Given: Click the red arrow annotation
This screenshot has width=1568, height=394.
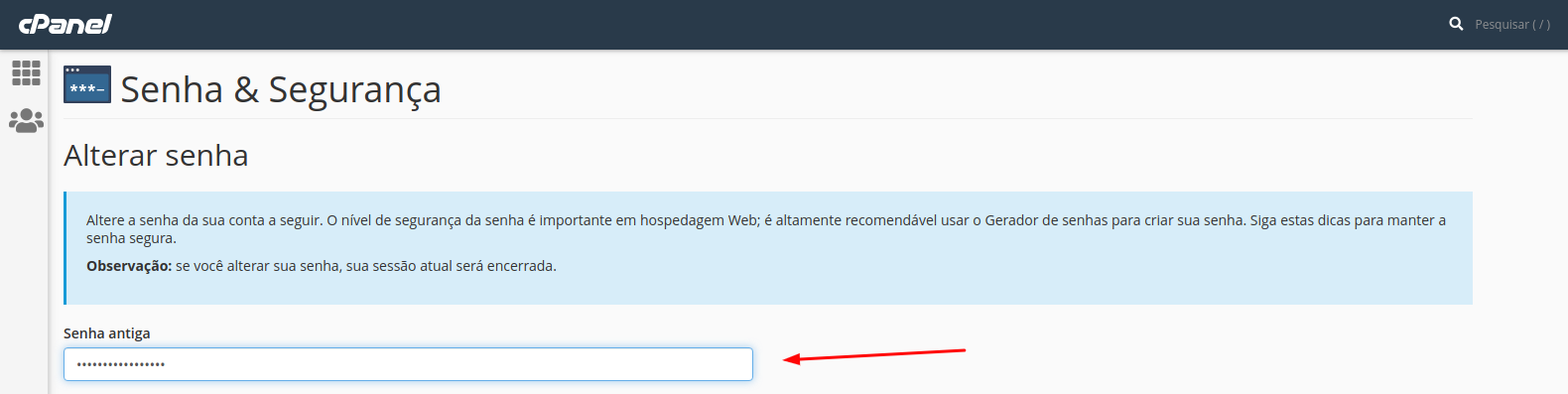Looking at the screenshot, I should (x=874, y=354).
